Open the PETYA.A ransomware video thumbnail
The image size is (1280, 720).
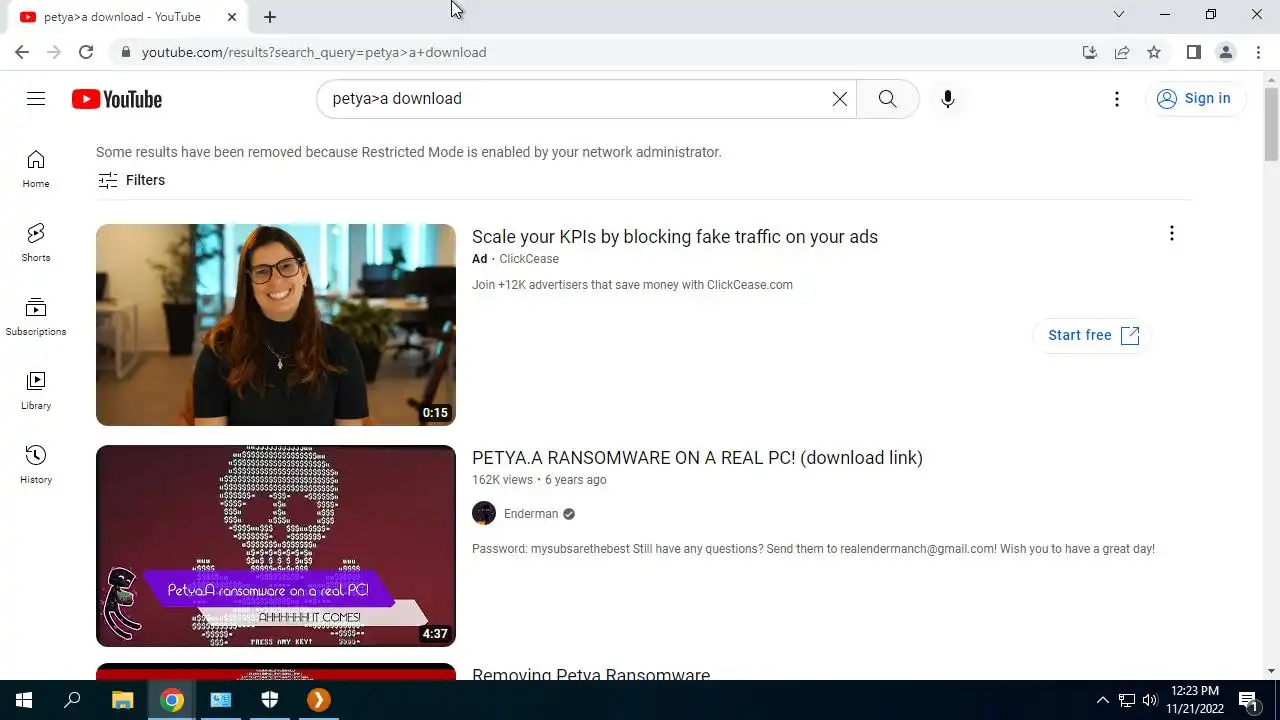pyautogui.click(x=276, y=546)
